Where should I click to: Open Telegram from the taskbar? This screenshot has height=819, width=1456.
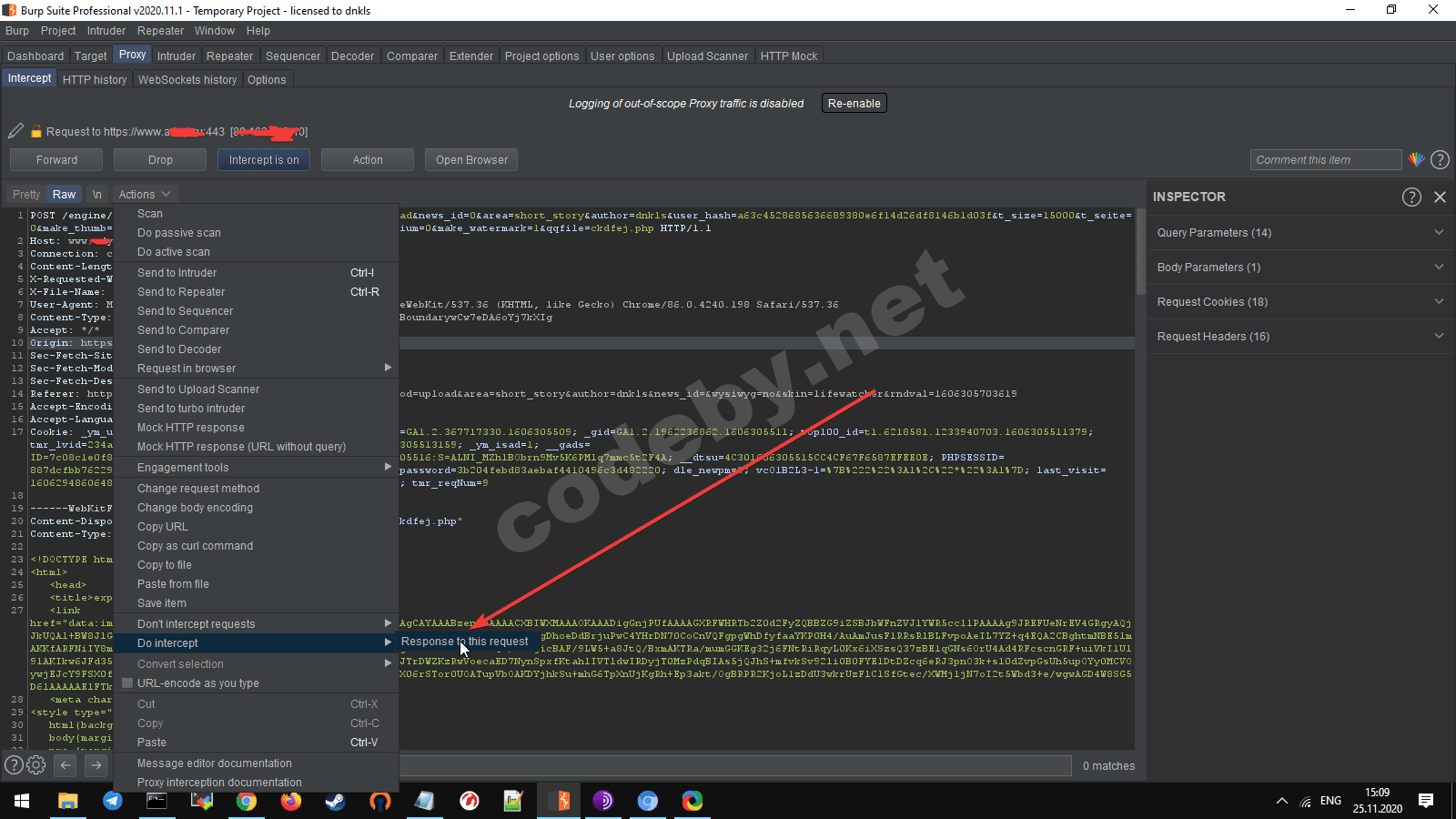tap(113, 801)
